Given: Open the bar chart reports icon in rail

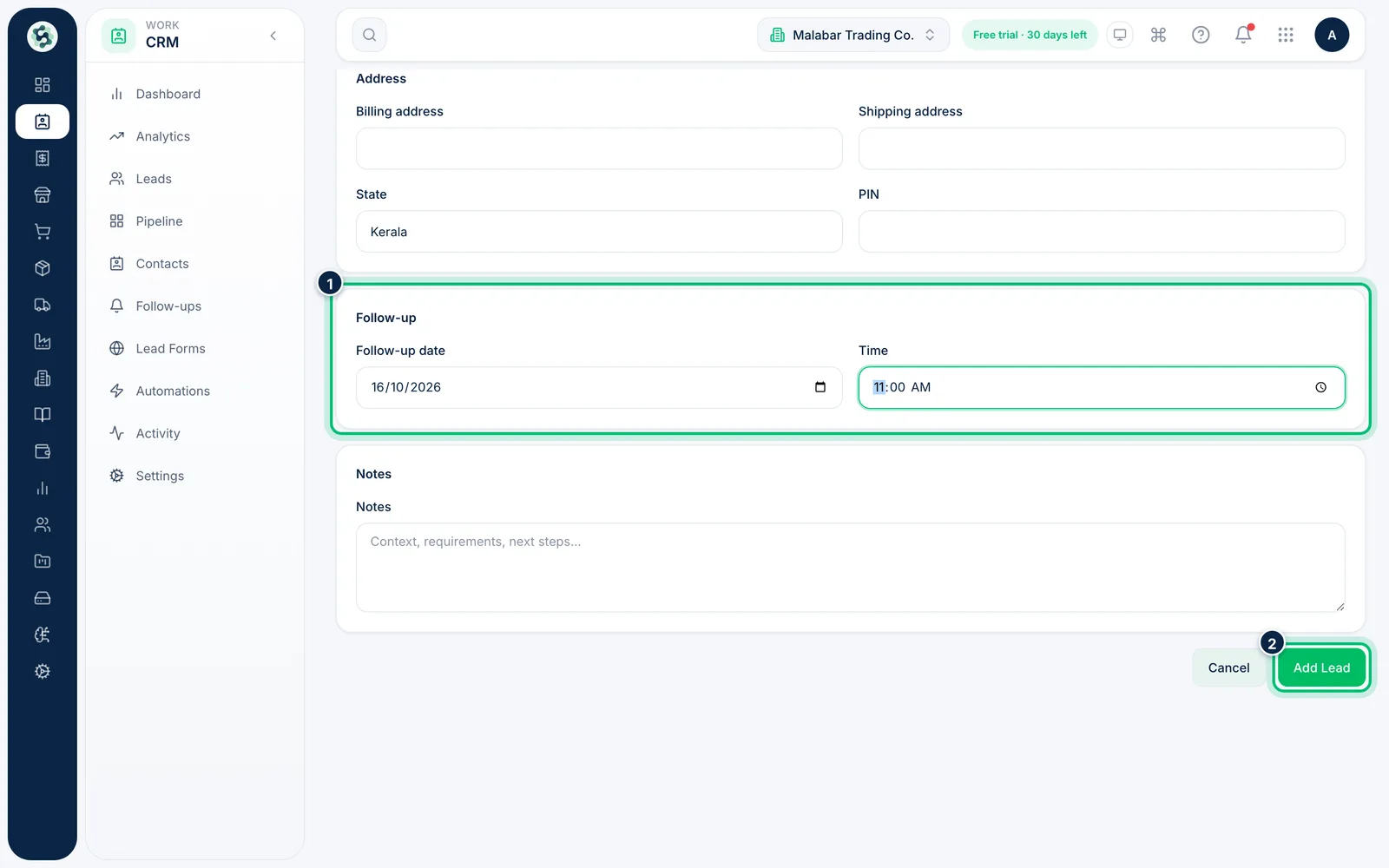Looking at the screenshot, I should (42, 489).
